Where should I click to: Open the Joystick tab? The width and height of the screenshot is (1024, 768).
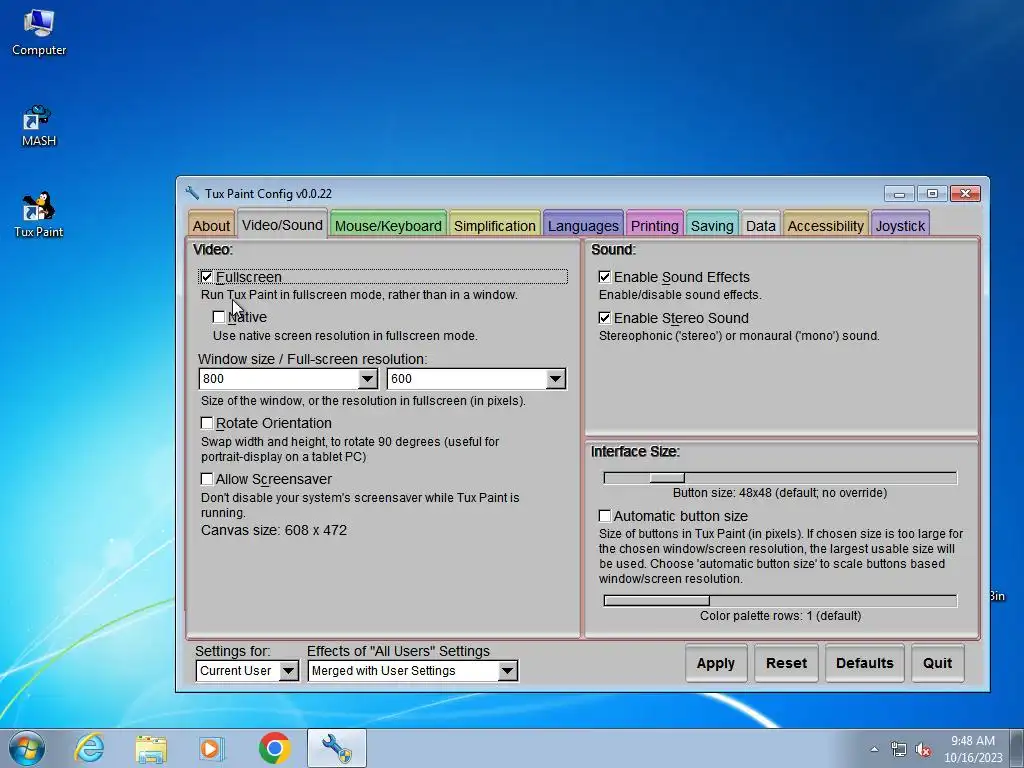(x=900, y=225)
